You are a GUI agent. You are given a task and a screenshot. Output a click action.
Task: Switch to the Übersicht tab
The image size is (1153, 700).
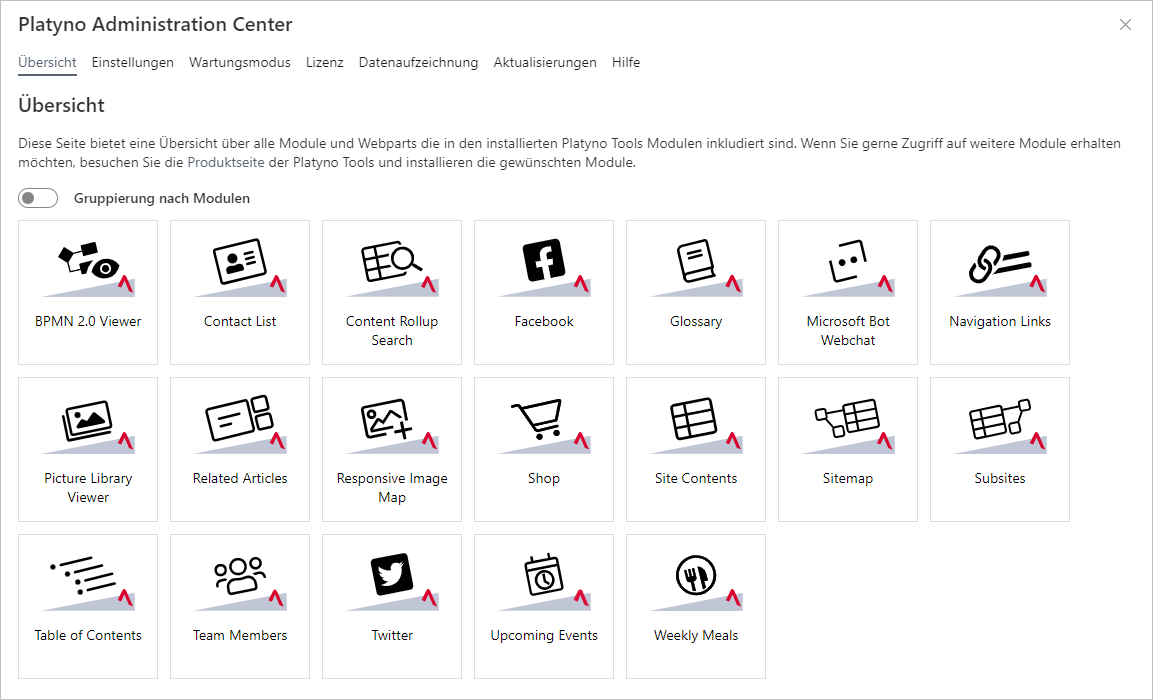47,62
